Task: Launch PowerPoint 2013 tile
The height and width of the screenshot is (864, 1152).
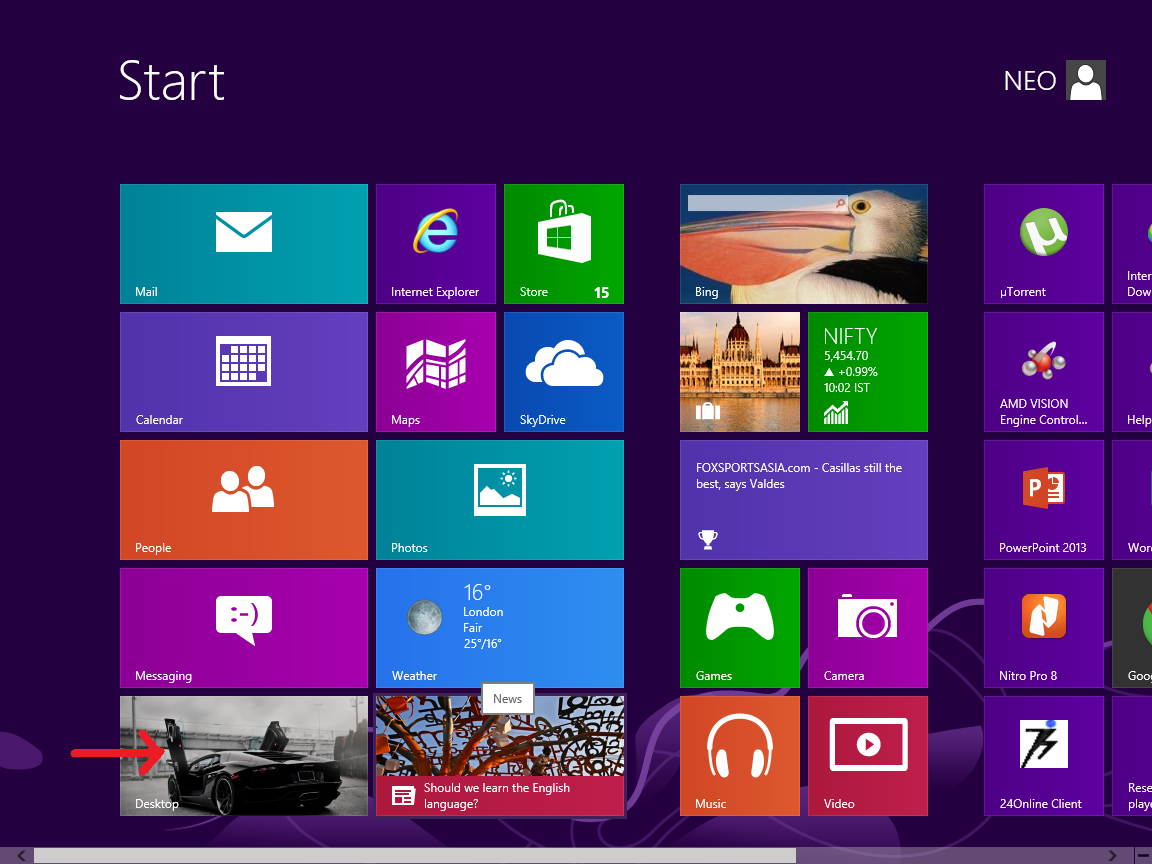Action: coord(1044,500)
